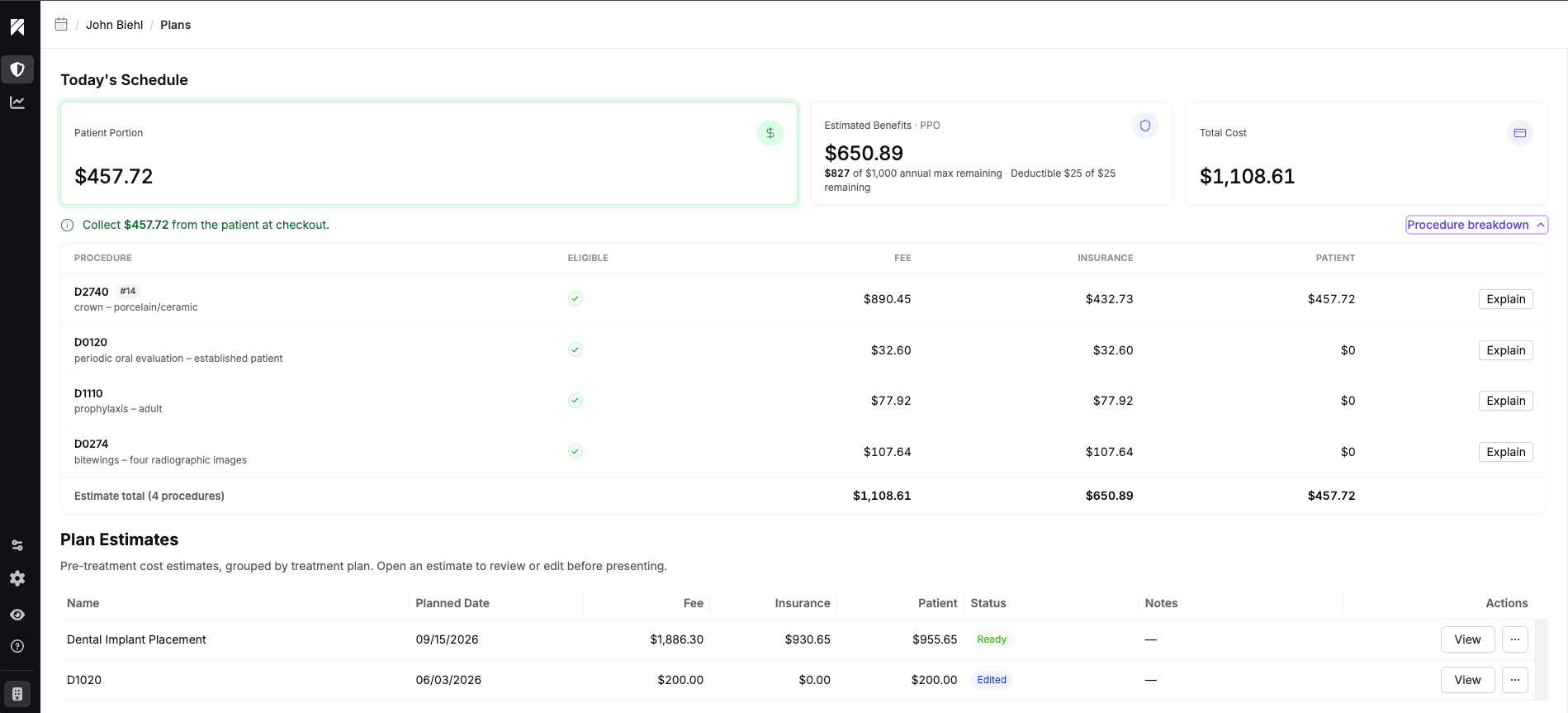
Task: Open more actions for Dental Implant Placement
Action: pos(1515,639)
